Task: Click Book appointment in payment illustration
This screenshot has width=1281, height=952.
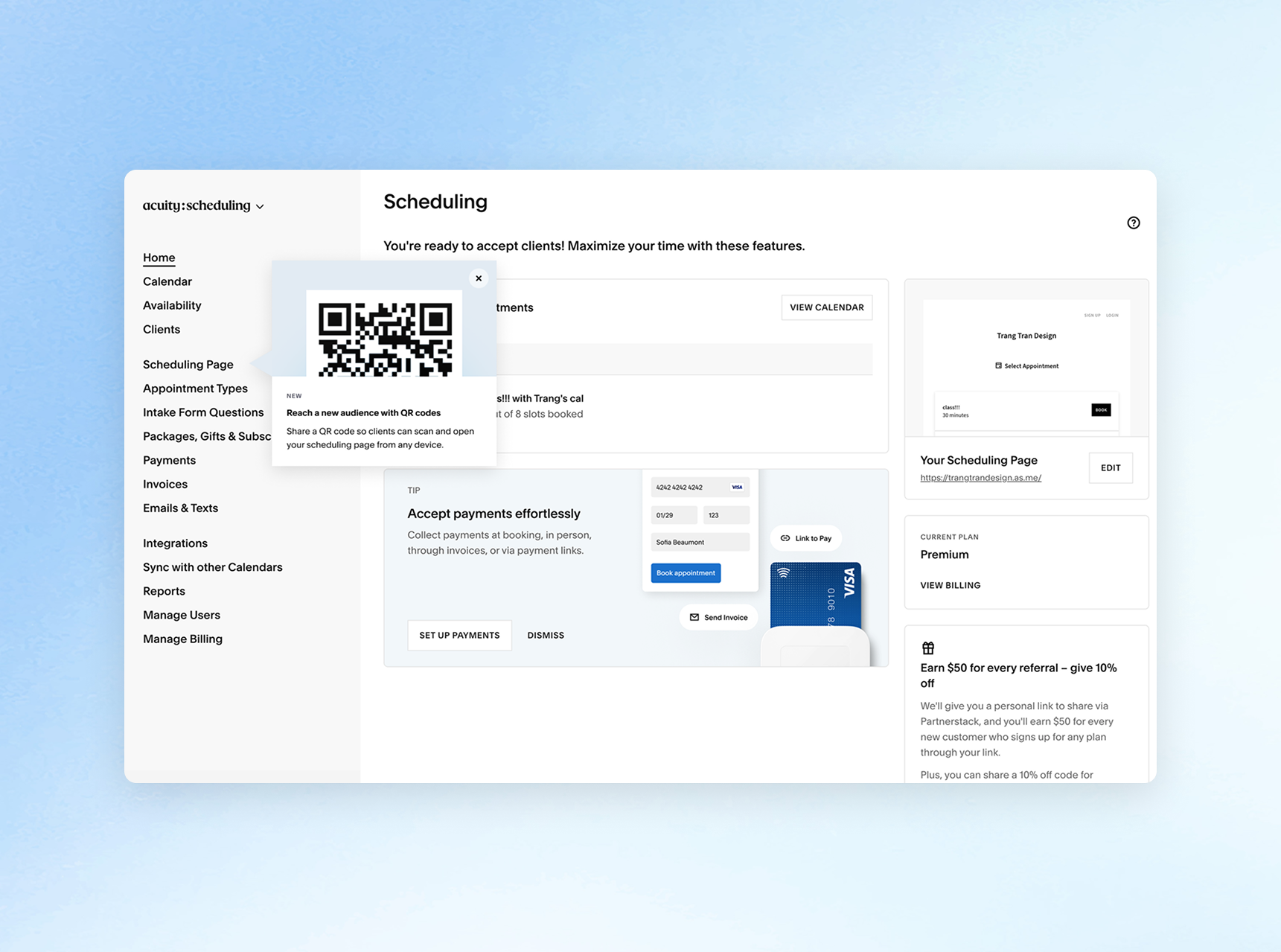Action: point(686,572)
